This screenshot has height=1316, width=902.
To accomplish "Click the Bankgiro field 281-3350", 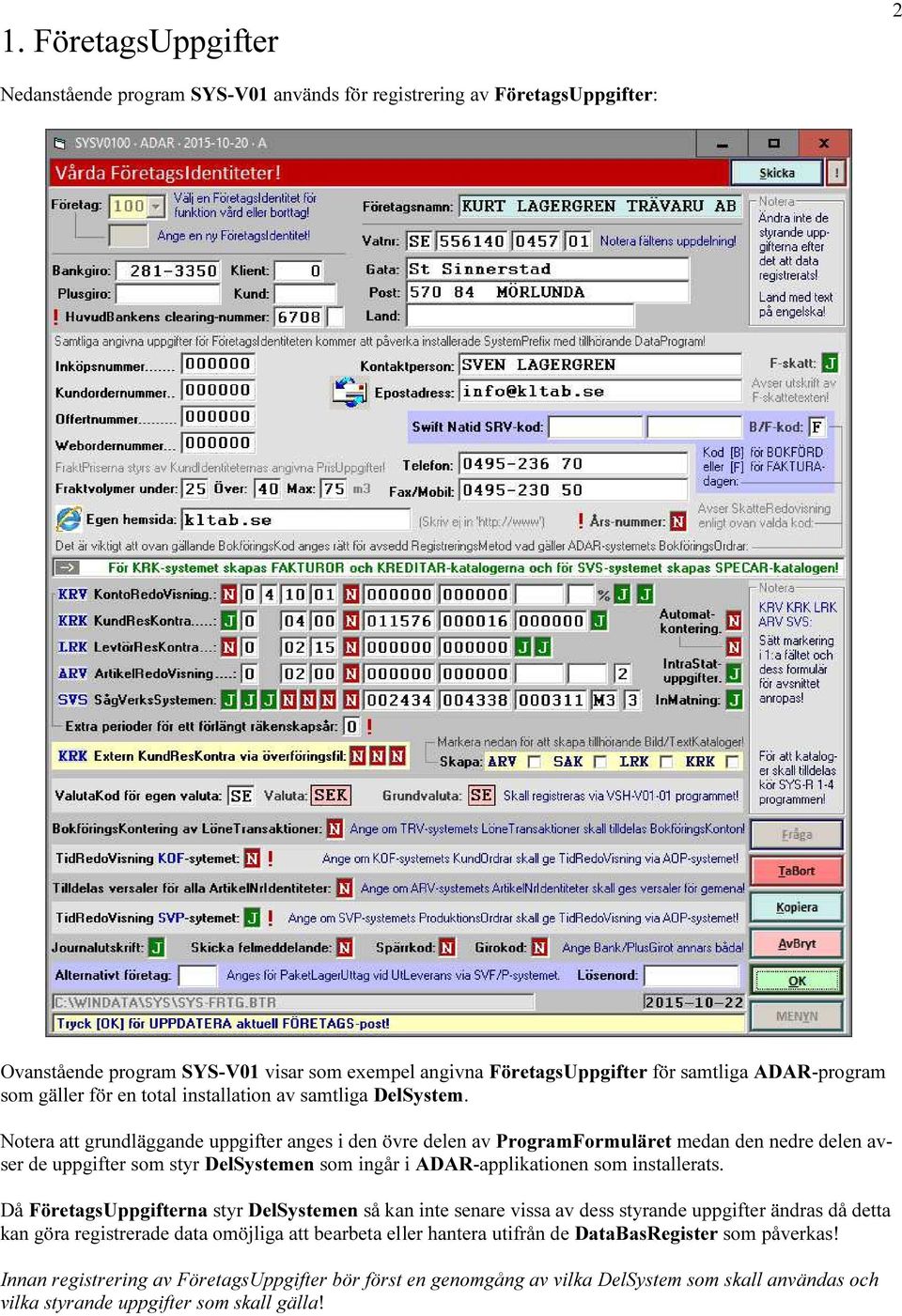I will tap(166, 271).
